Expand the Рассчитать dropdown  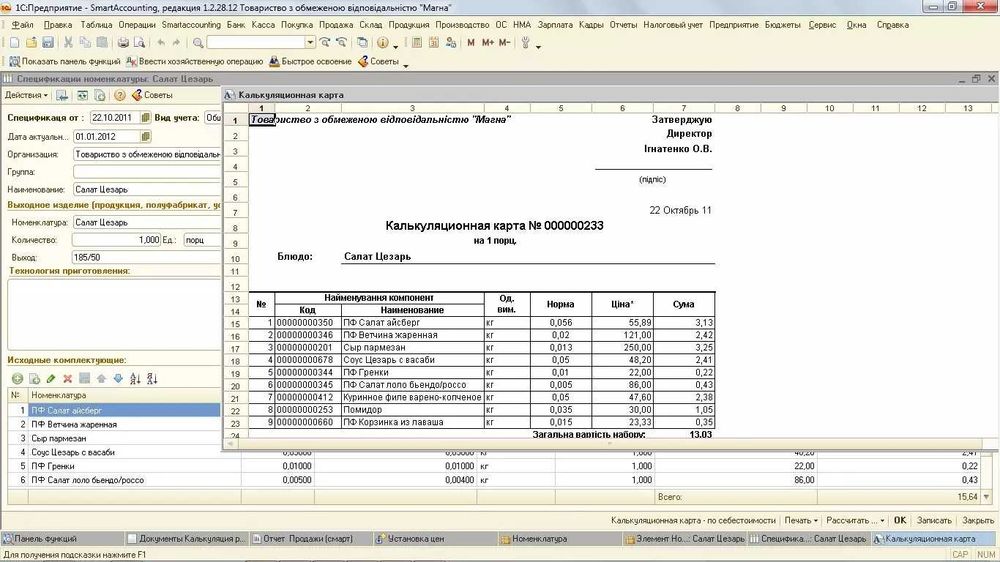tap(856, 520)
